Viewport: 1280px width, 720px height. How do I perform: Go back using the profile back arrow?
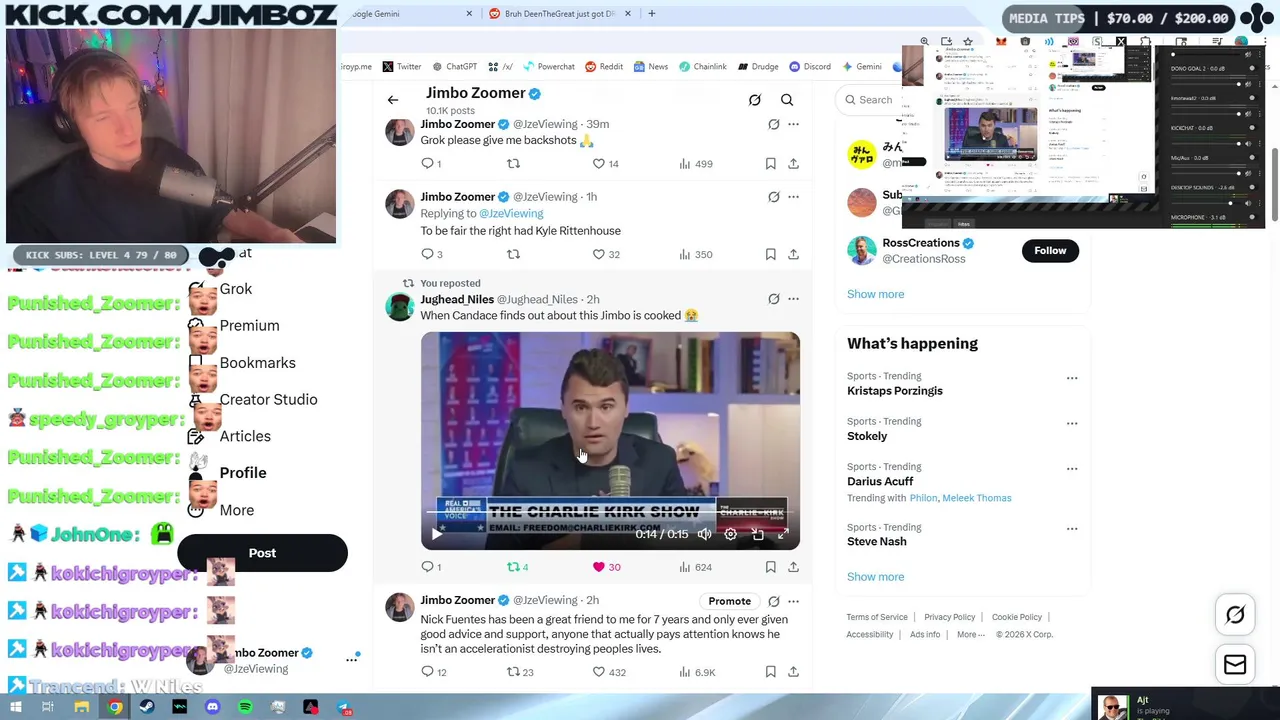[393, 100]
